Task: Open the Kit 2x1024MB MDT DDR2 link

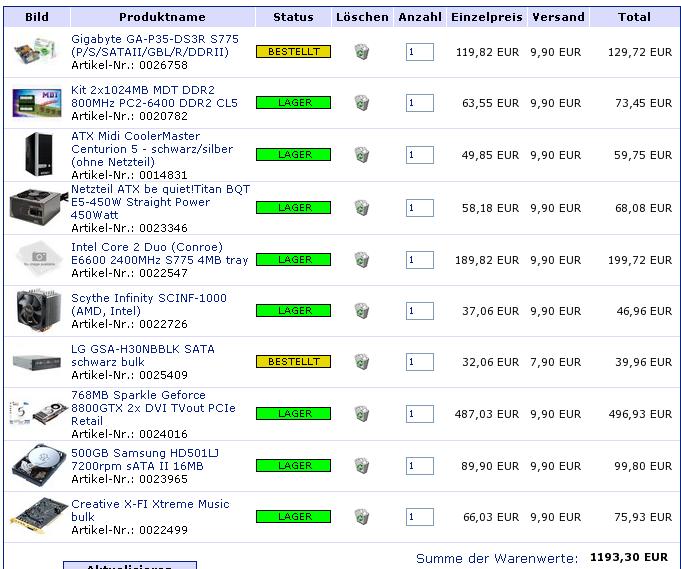Action: point(155,96)
